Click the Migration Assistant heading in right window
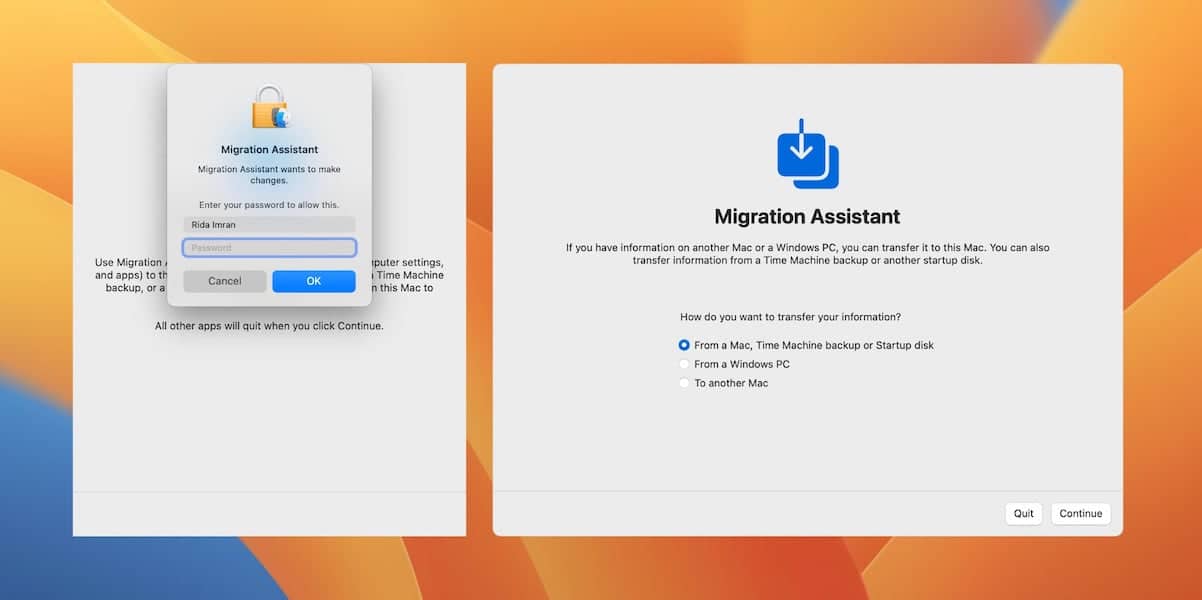 (x=807, y=217)
